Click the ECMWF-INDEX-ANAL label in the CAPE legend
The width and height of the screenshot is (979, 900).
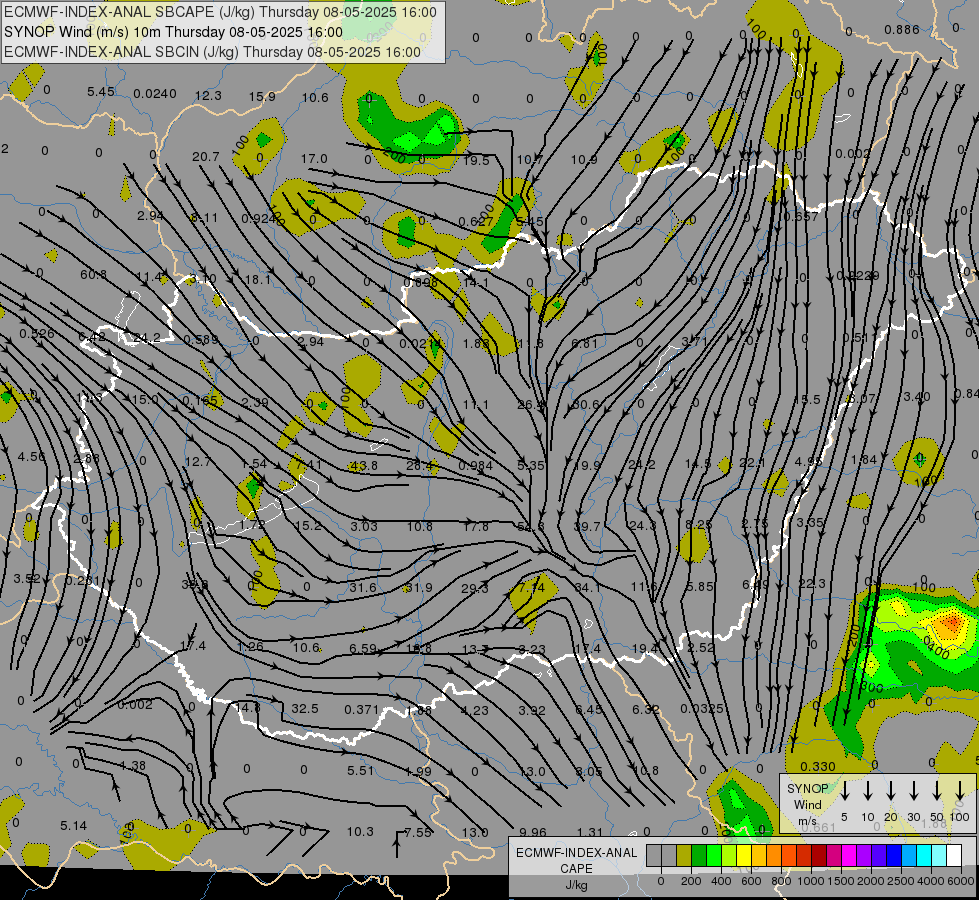pyautogui.click(x=576, y=853)
